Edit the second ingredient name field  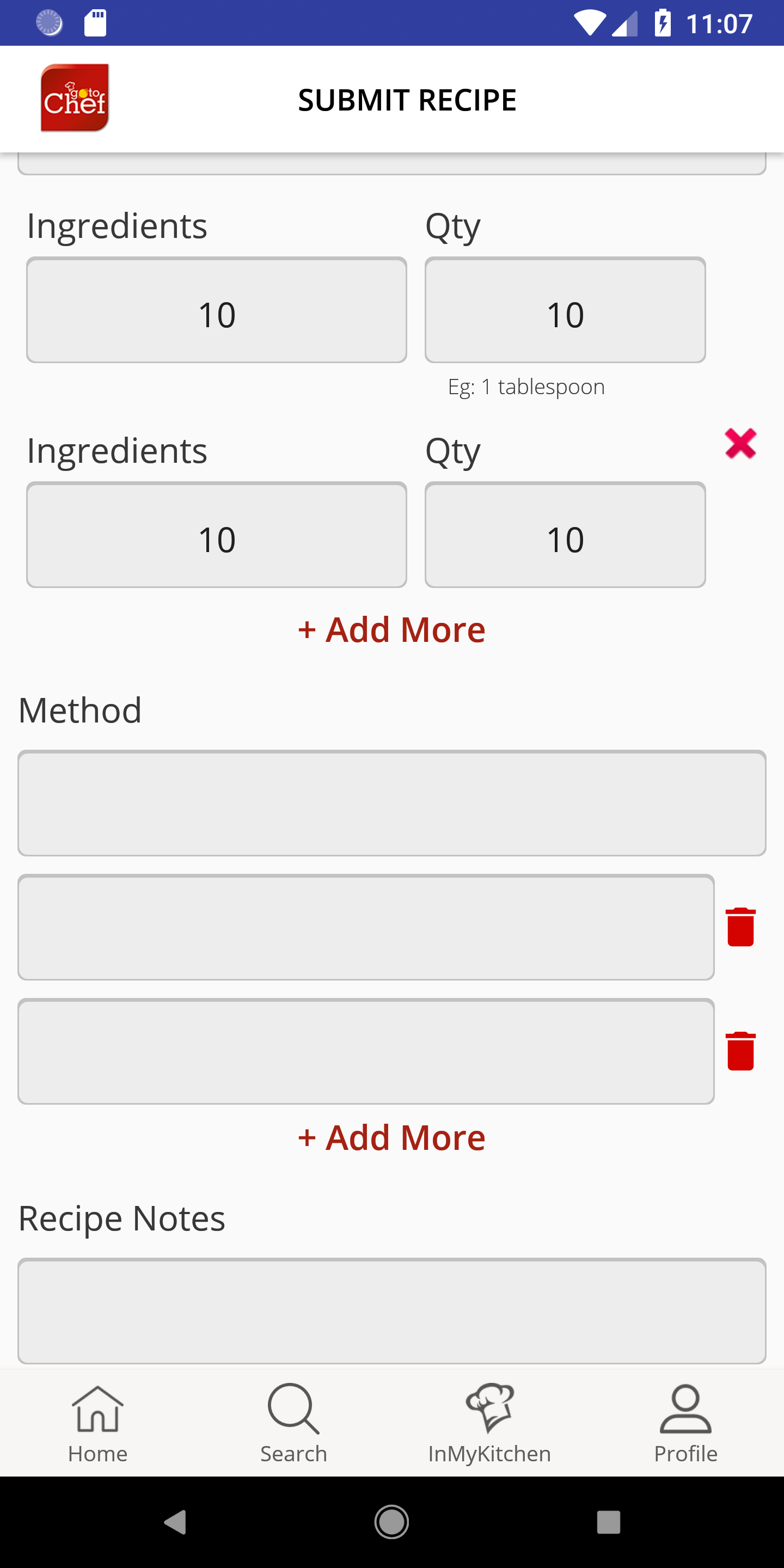(x=217, y=535)
